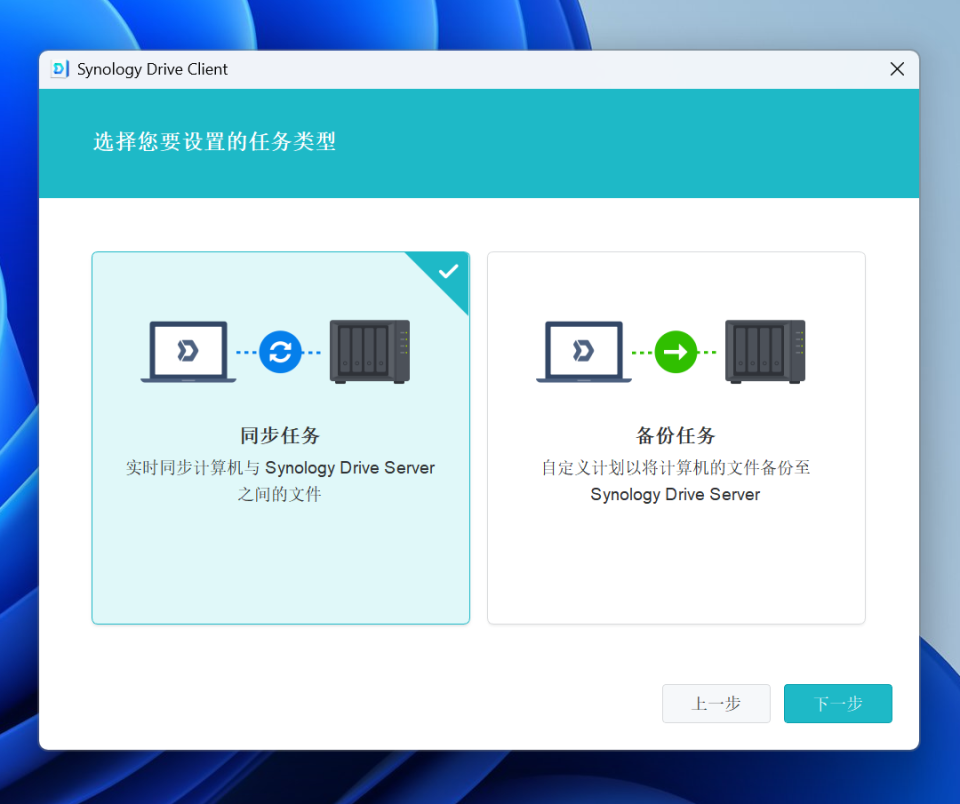Image resolution: width=960 pixels, height=804 pixels.
Task: Click the backup description starting with 自定义计划
Action: pos(676,468)
